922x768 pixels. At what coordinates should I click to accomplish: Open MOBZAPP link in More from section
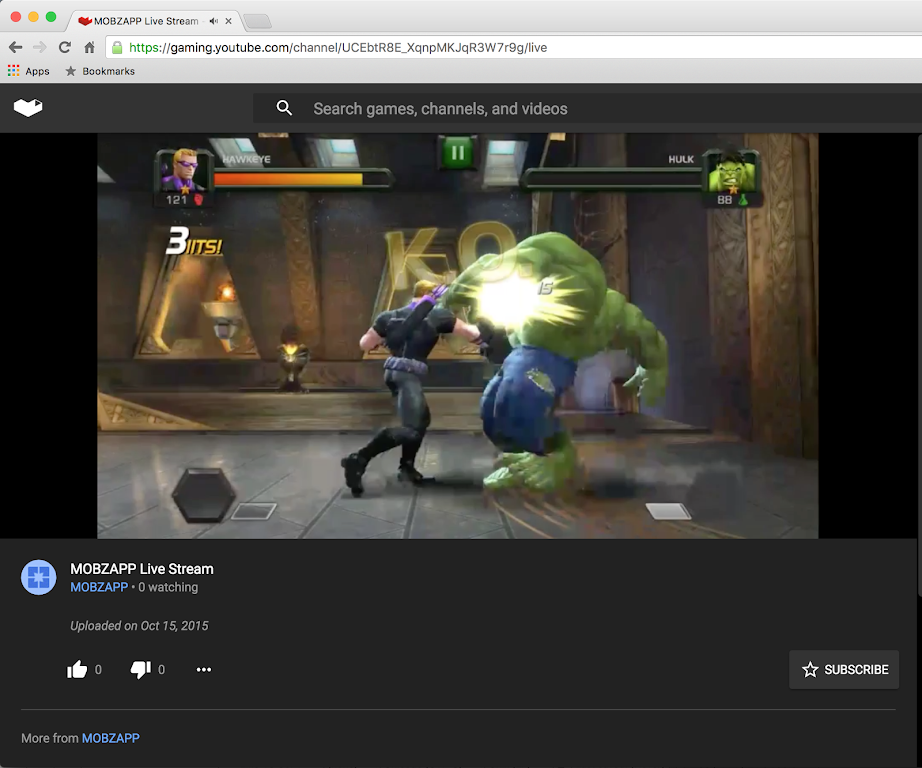coord(111,738)
